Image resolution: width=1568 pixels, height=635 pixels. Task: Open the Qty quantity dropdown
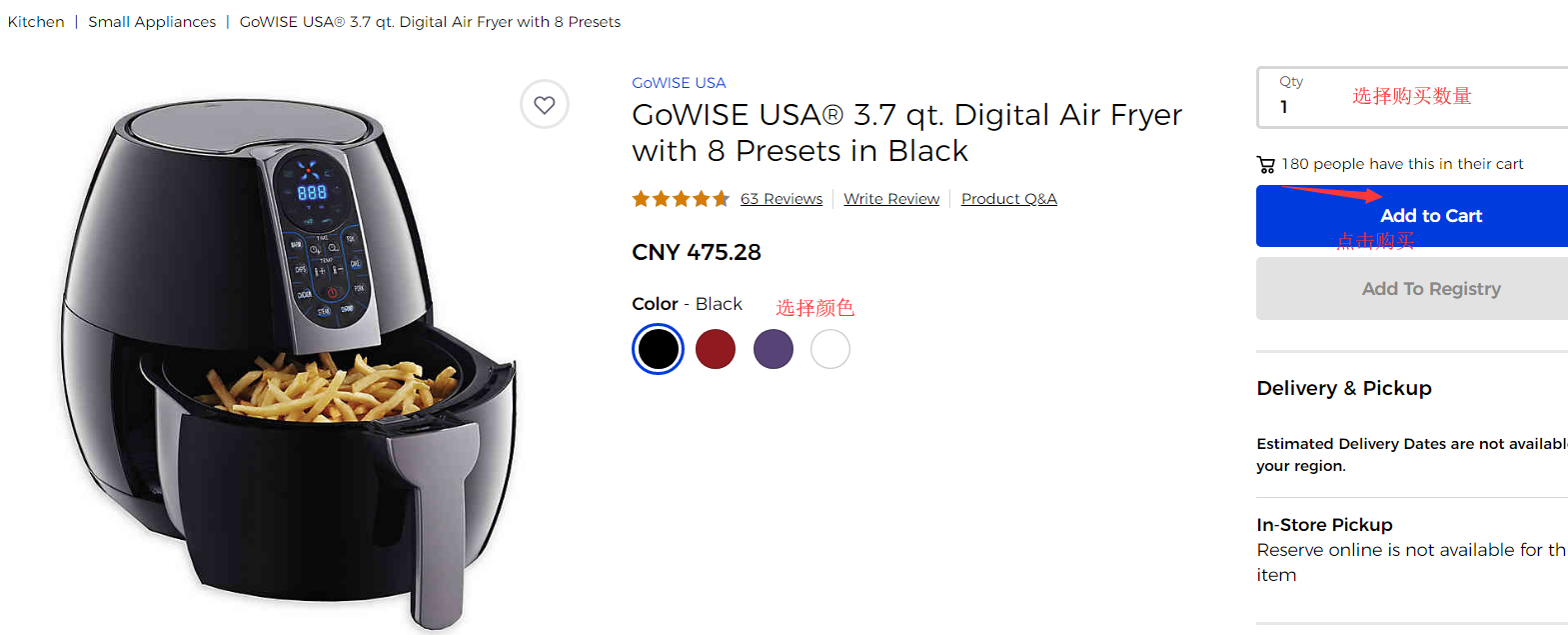click(1409, 98)
